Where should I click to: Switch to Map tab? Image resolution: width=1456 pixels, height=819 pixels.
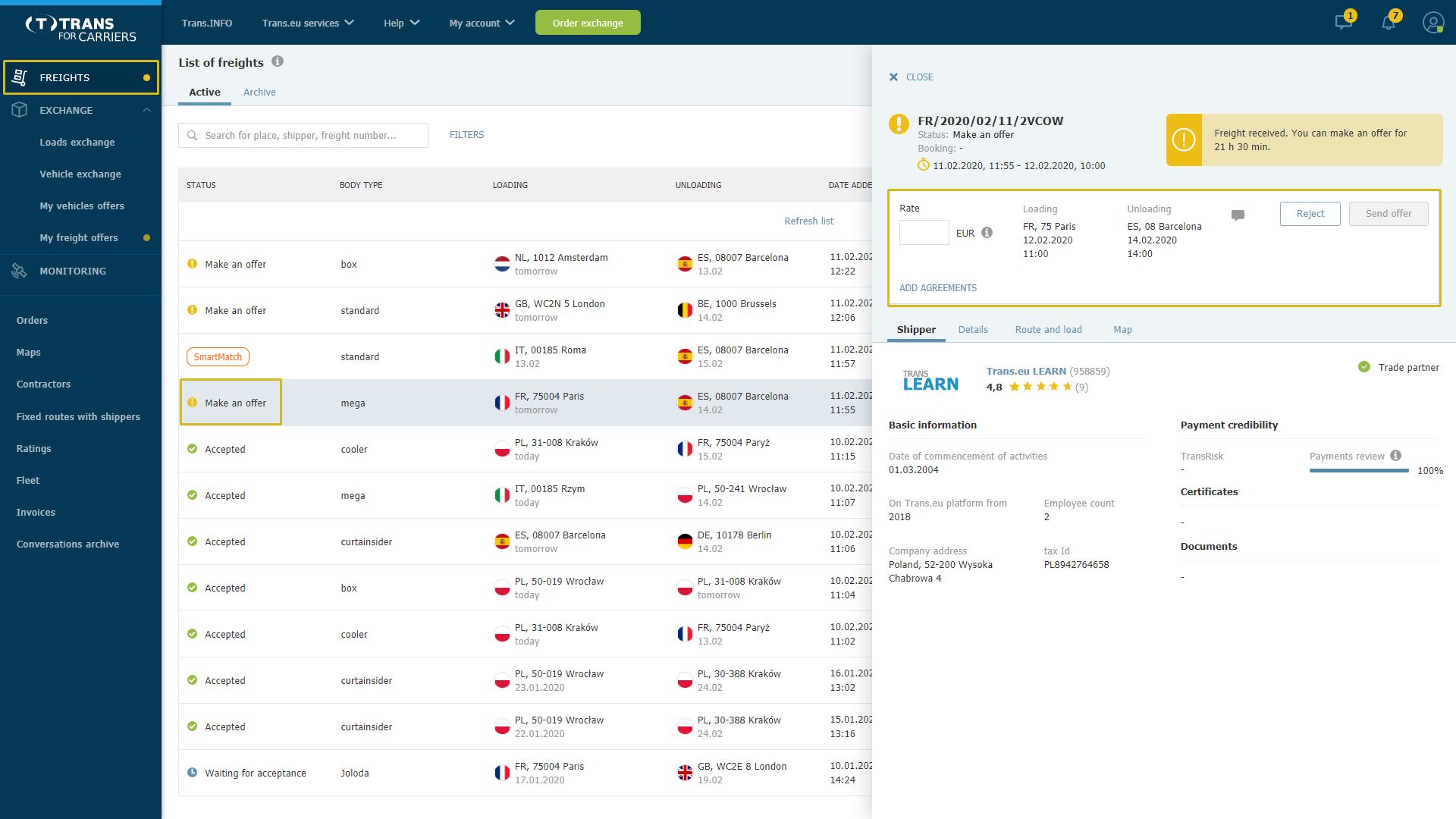(x=1122, y=329)
